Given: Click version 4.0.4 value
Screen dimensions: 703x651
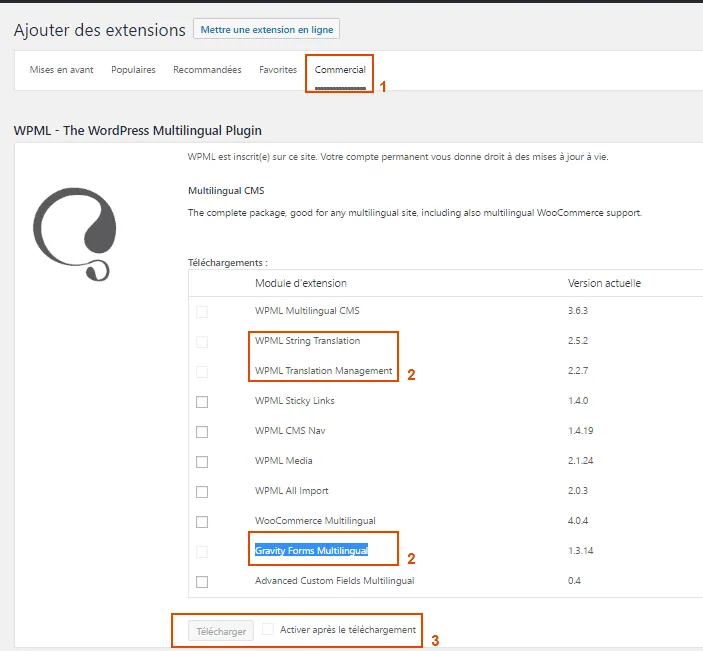Looking at the screenshot, I should click(x=578, y=521).
